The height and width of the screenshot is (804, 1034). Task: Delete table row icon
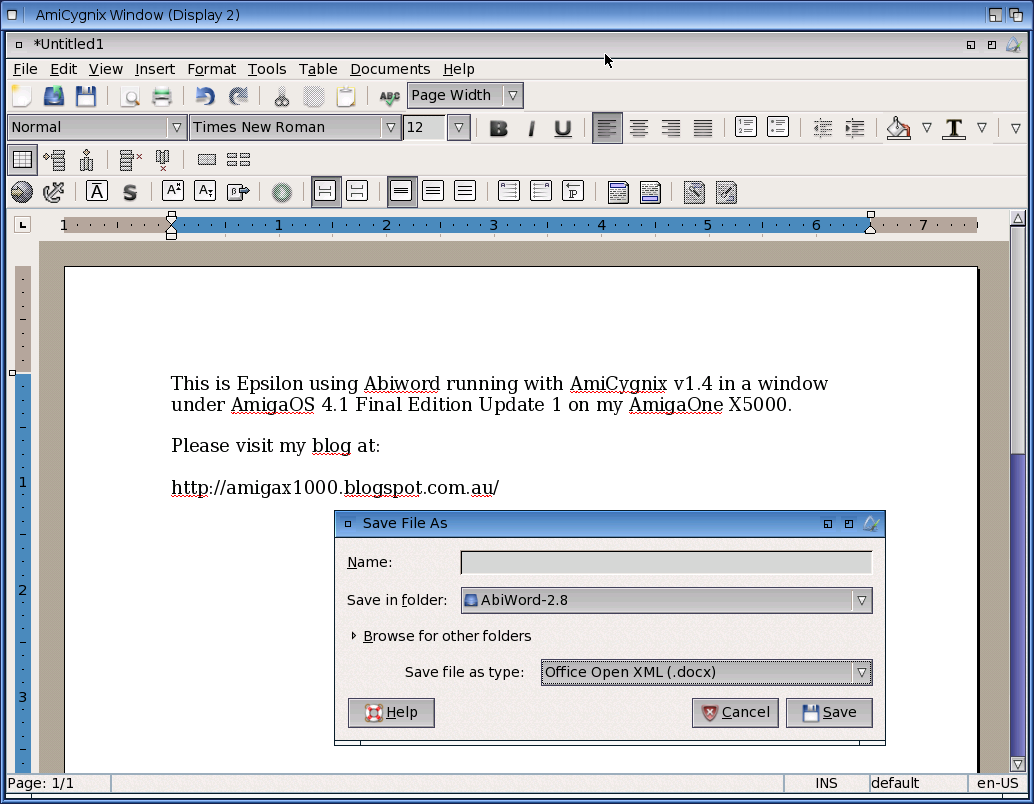[x=130, y=160]
